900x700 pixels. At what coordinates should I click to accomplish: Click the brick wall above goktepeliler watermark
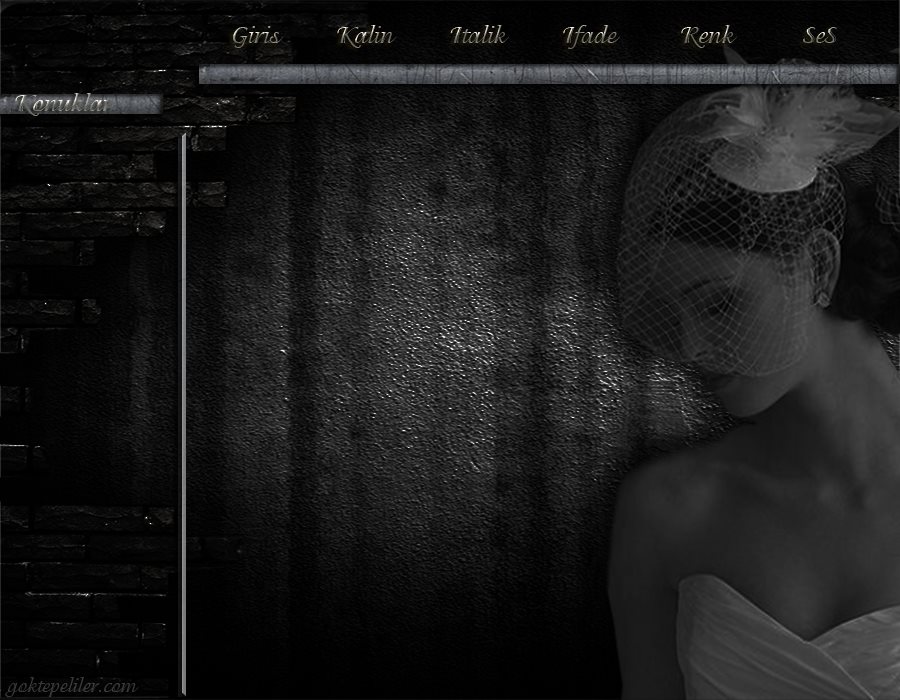coord(86,597)
